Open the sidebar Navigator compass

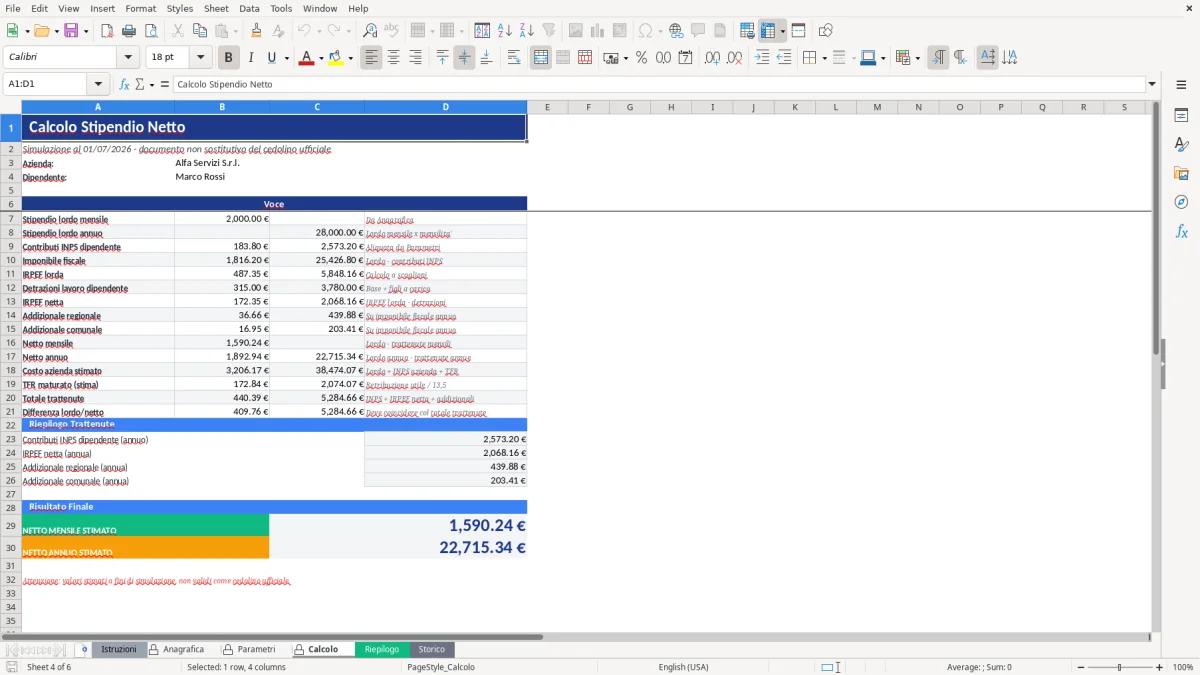(1181, 202)
